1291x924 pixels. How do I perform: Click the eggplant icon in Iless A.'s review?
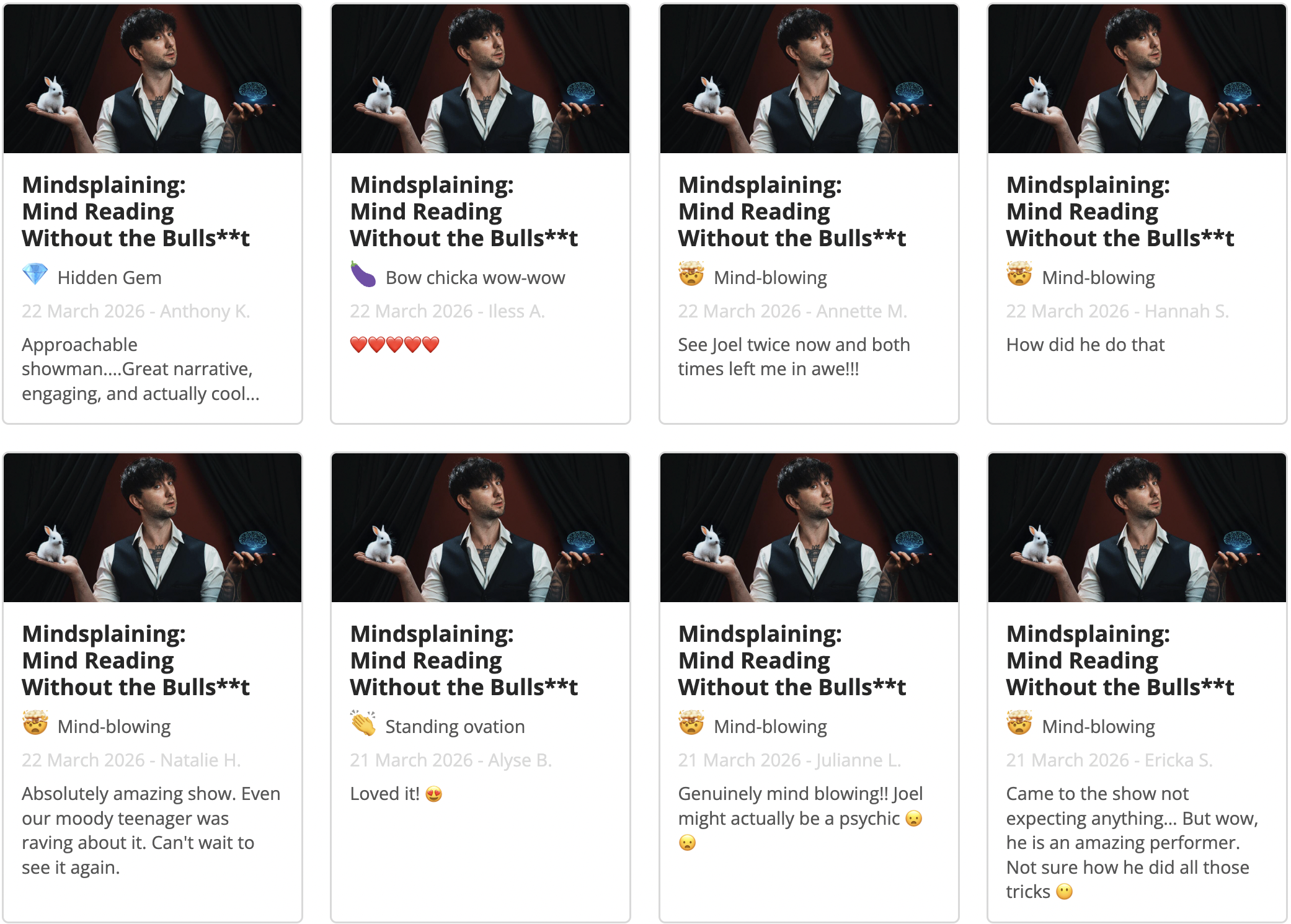click(363, 274)
